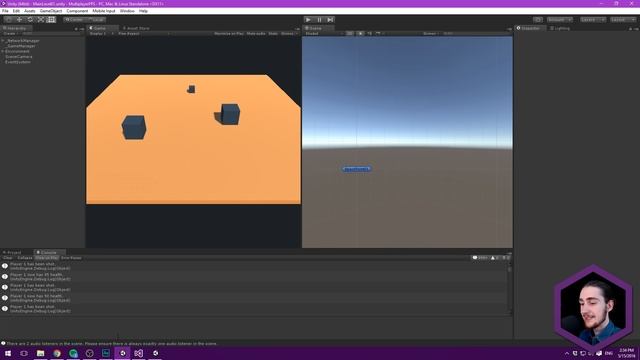The width and height of the screenshot is (640, 360).
Task: Toggle Scene view audio
Action: tap(369, 33)
